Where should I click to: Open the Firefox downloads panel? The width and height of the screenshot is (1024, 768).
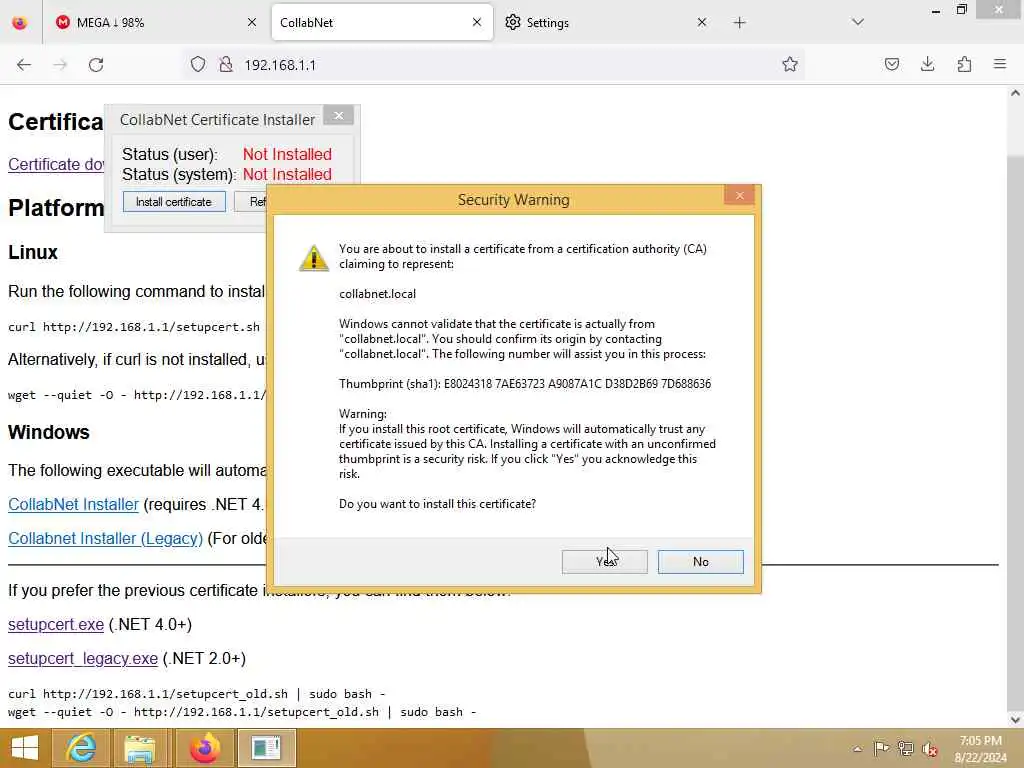coord(928,65)
